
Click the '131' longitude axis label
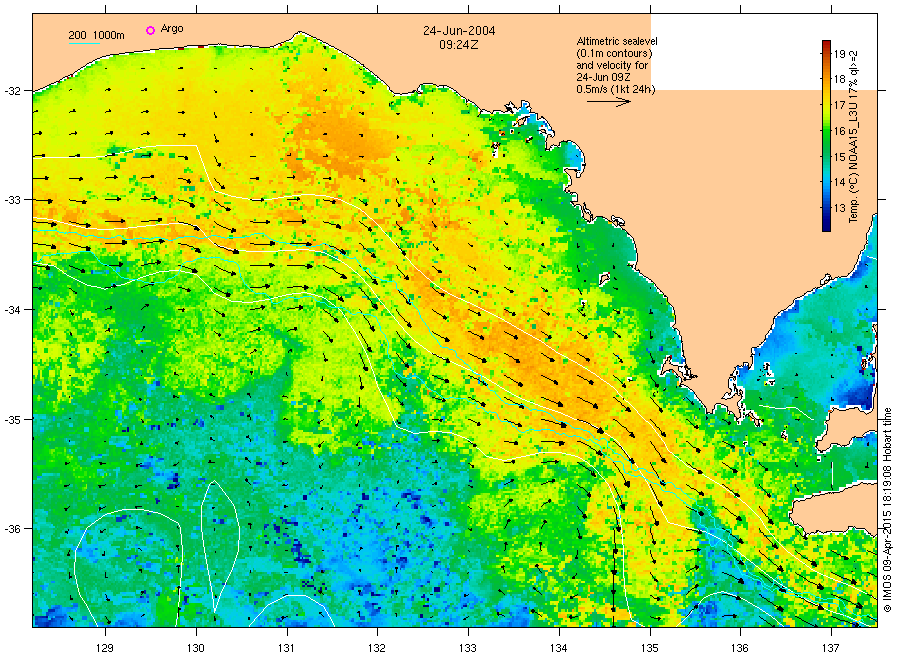pos(286,648)
